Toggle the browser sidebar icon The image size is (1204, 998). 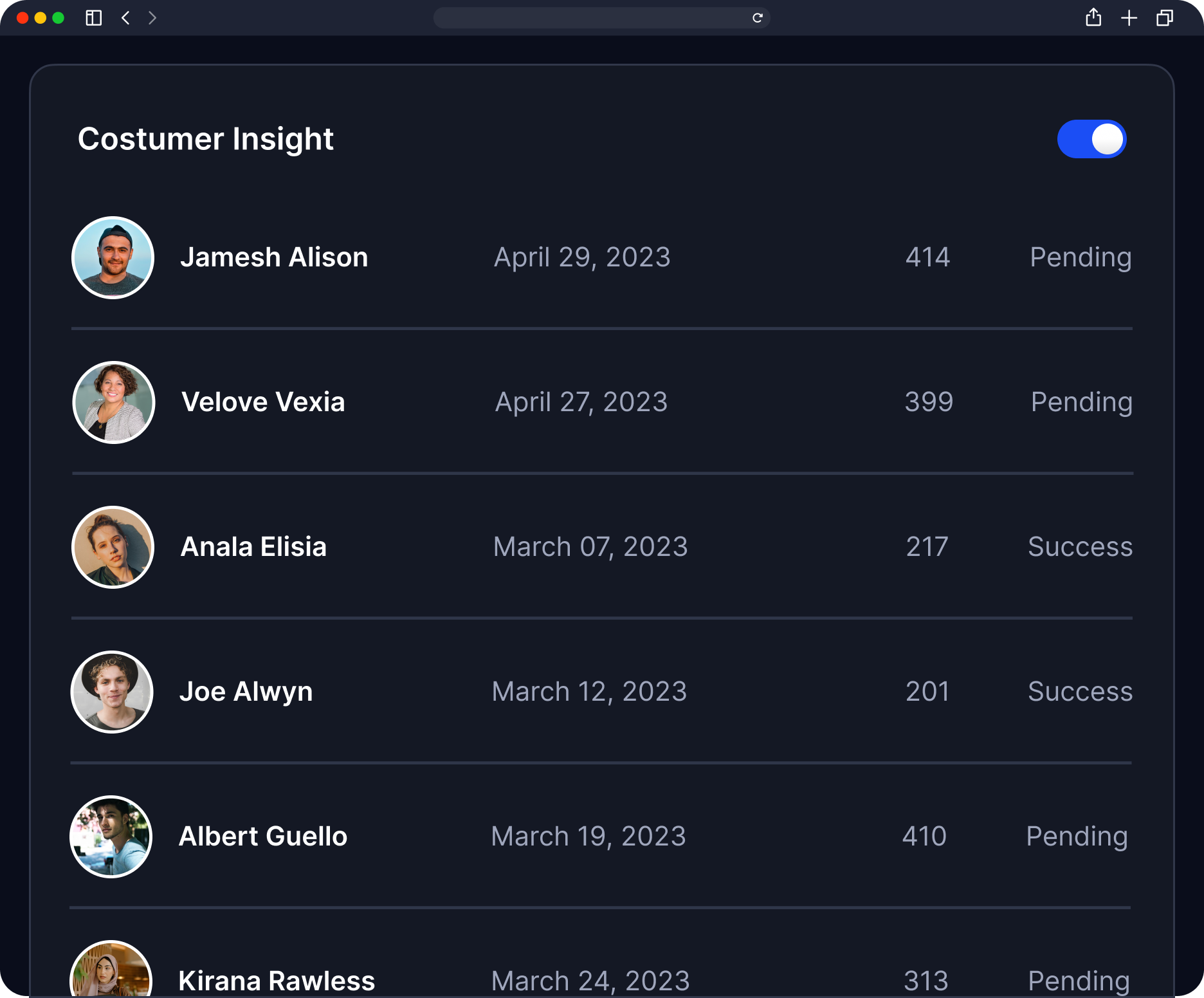tap(94, 18)
